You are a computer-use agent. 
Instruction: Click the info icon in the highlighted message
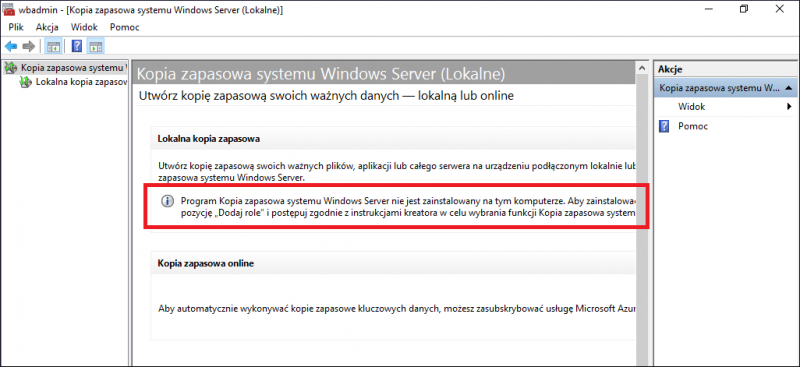168,201
